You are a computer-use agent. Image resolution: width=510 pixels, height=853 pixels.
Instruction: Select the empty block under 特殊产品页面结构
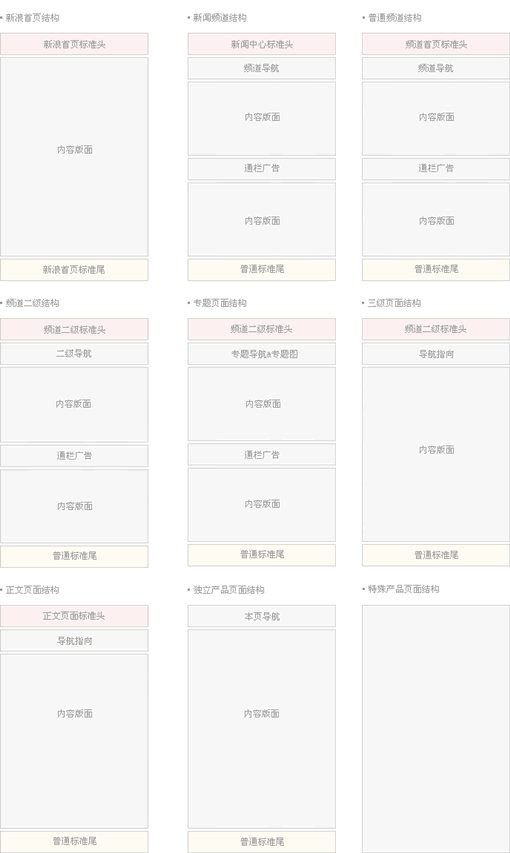436,729
